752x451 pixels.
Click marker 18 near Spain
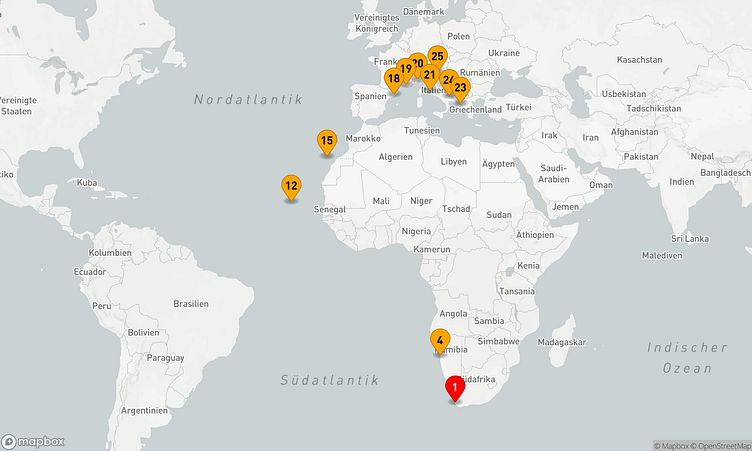coord(393,79)
